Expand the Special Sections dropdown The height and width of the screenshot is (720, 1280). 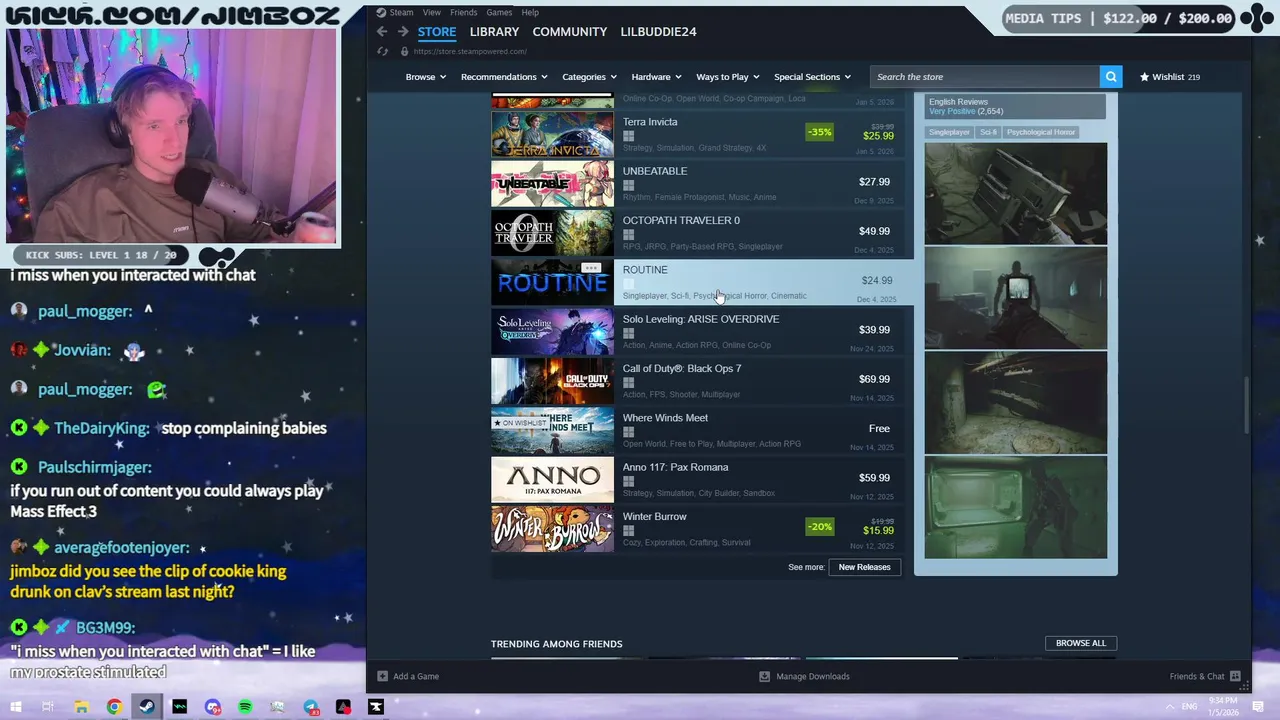coord(812,77)
